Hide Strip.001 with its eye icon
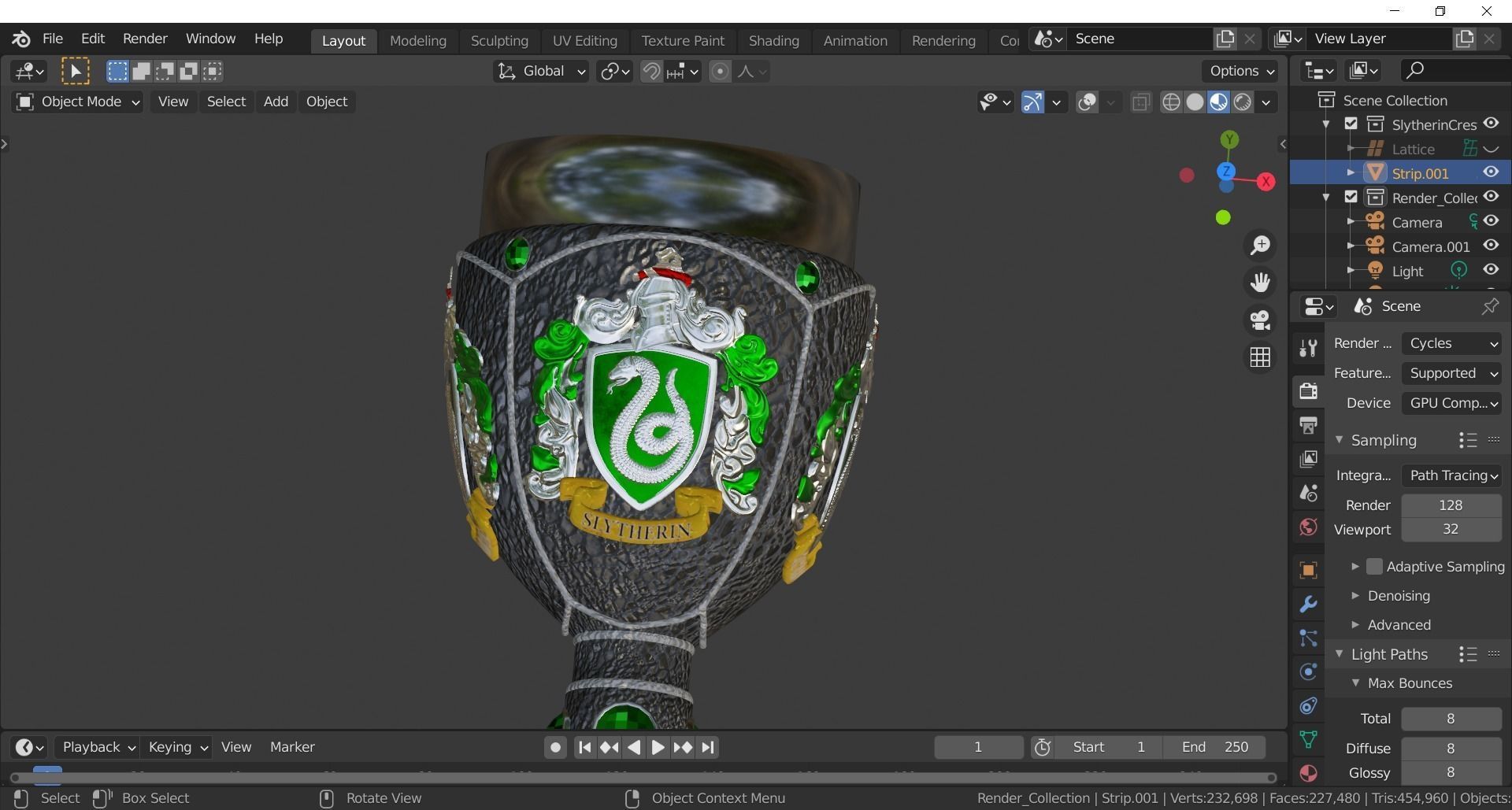The height and width of the screenshot is (810, 1512). [1491, 172]
